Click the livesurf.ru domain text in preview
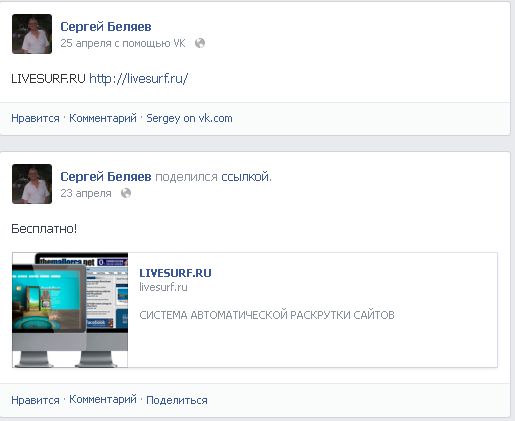The image size is (515, 421). pos(163,287)
